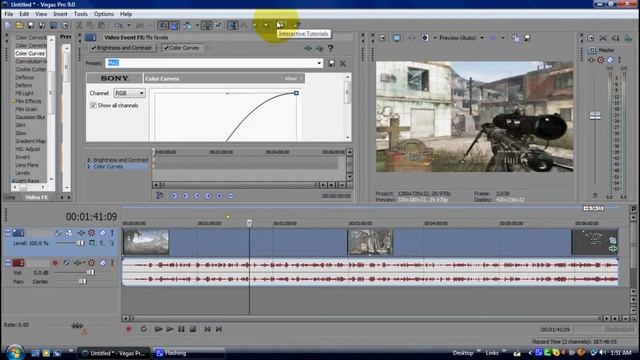Click the New project icon in toolbar
The height and width of the screenshot is (360, 640).
coord(8,25)
